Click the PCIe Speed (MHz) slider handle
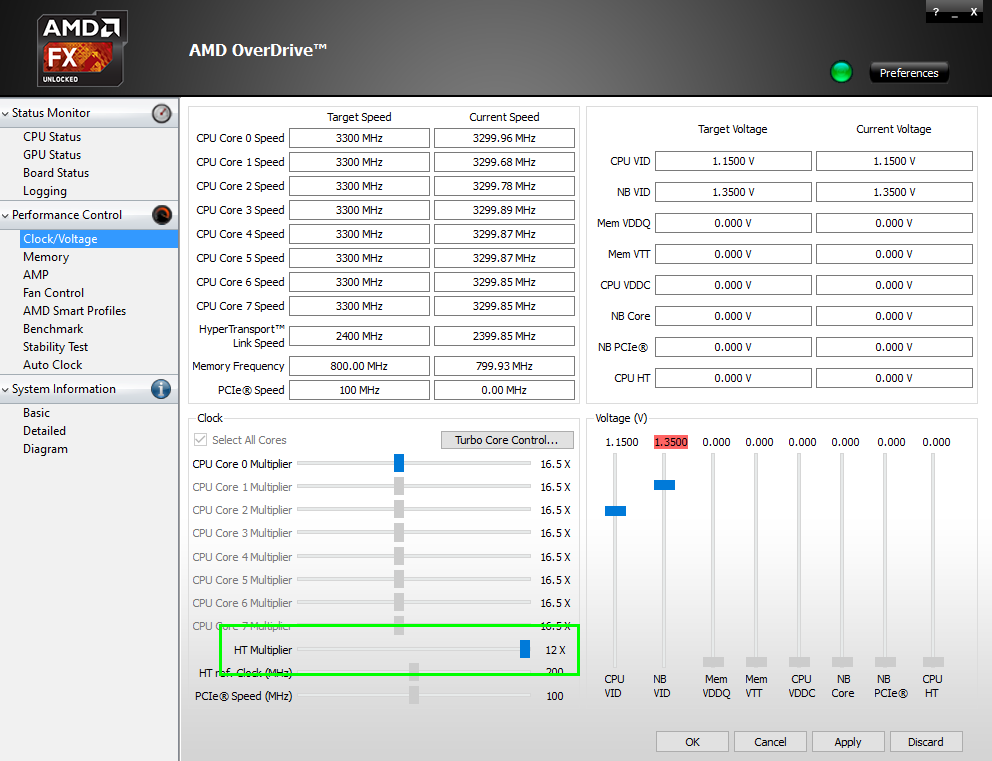Image resolution: width=992 pixels, height=761 pixels. tap(414, 695)
